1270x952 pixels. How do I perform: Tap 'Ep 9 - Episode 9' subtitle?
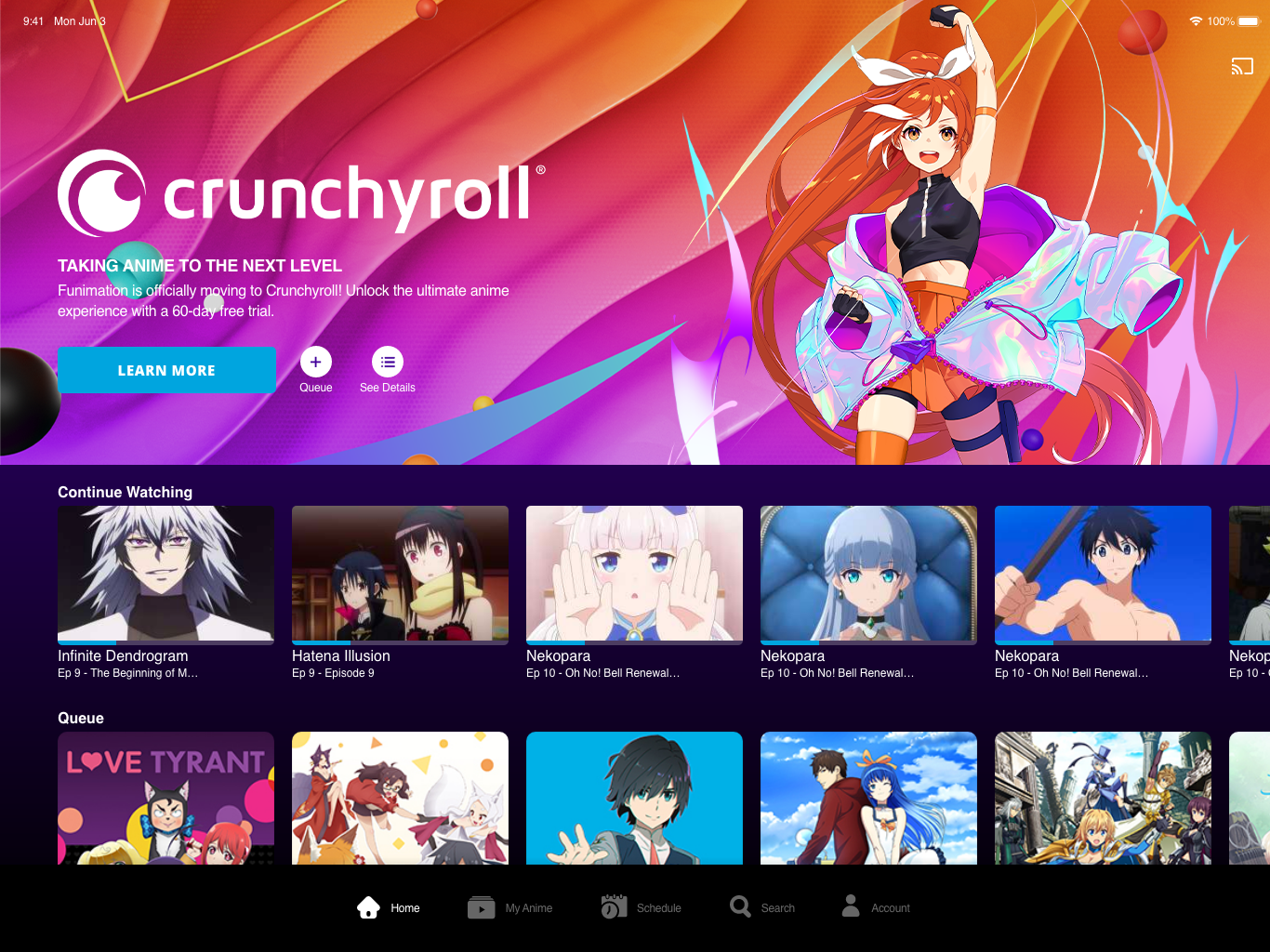point(333,673)
